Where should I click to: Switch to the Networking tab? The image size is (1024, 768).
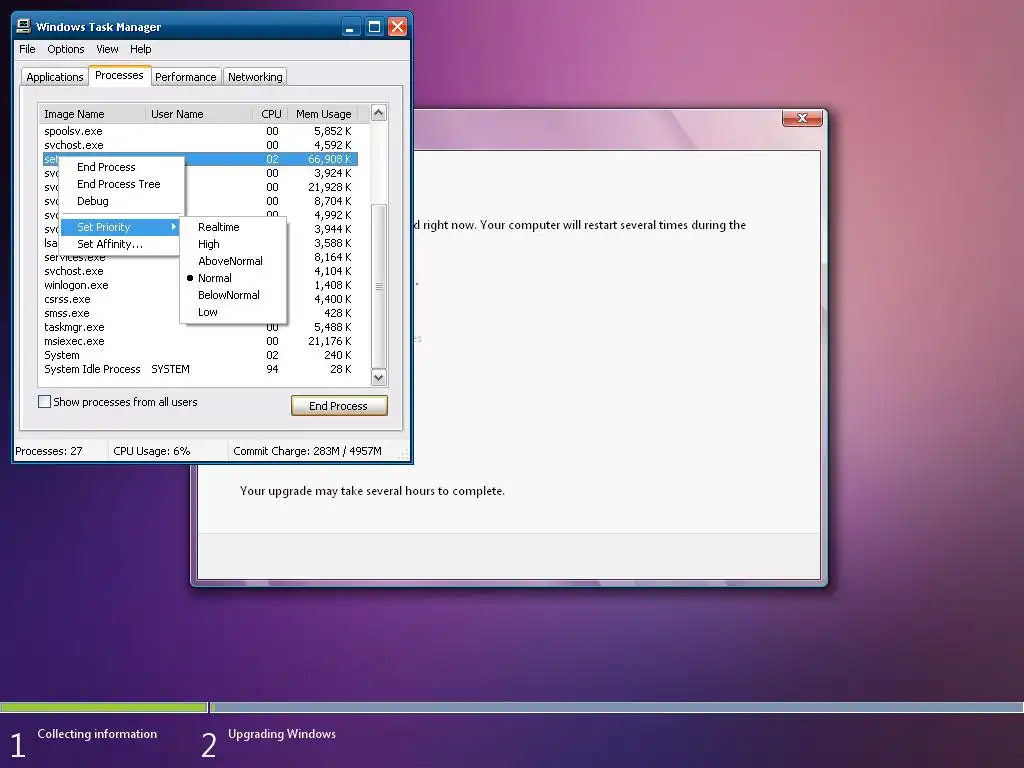pos(255,77)
